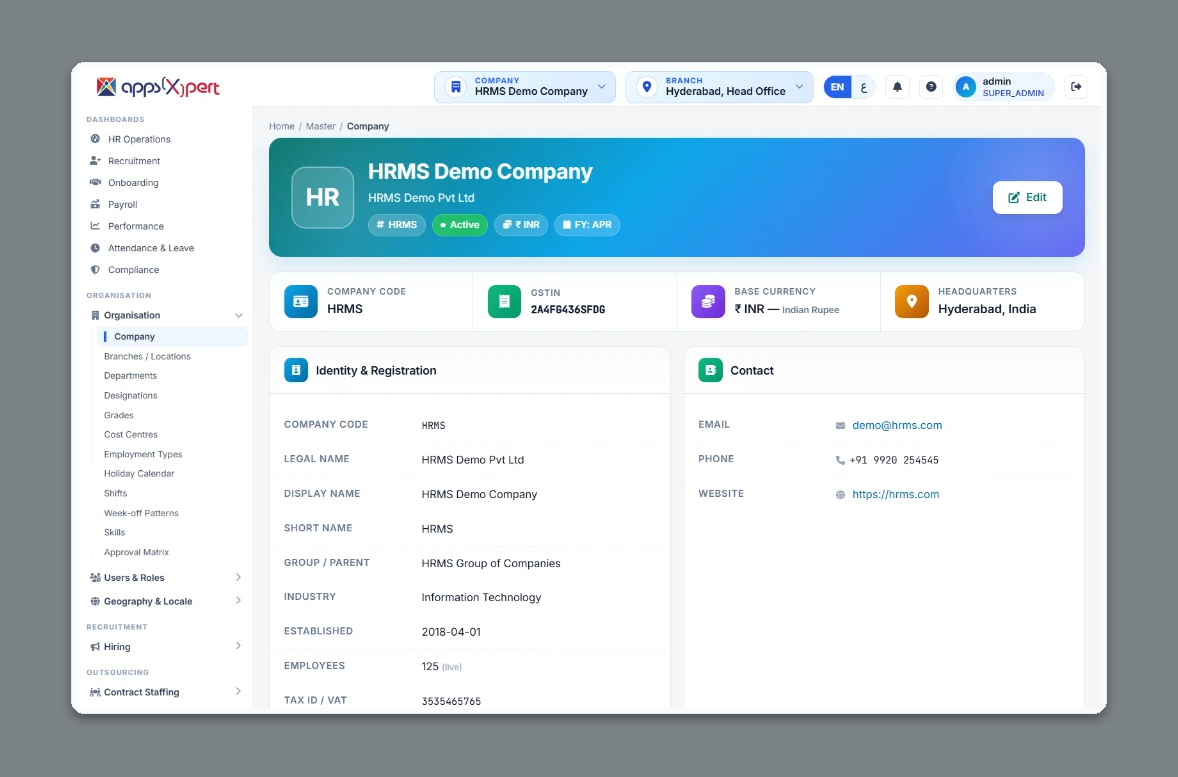This screenshot has width=1178, height=777.
Task: Click the FY: APR badge
Action: pos(587,225)
